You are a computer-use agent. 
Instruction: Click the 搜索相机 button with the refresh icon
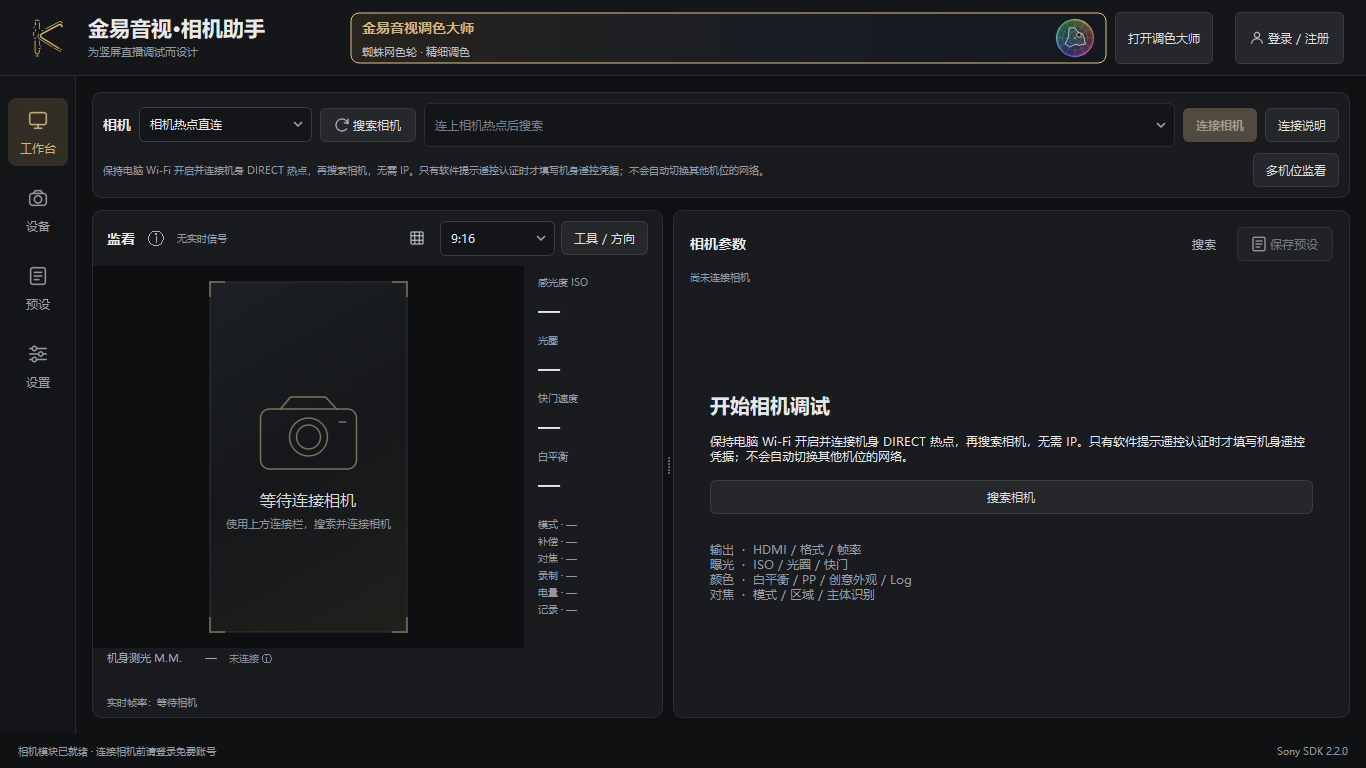point(368,125)
